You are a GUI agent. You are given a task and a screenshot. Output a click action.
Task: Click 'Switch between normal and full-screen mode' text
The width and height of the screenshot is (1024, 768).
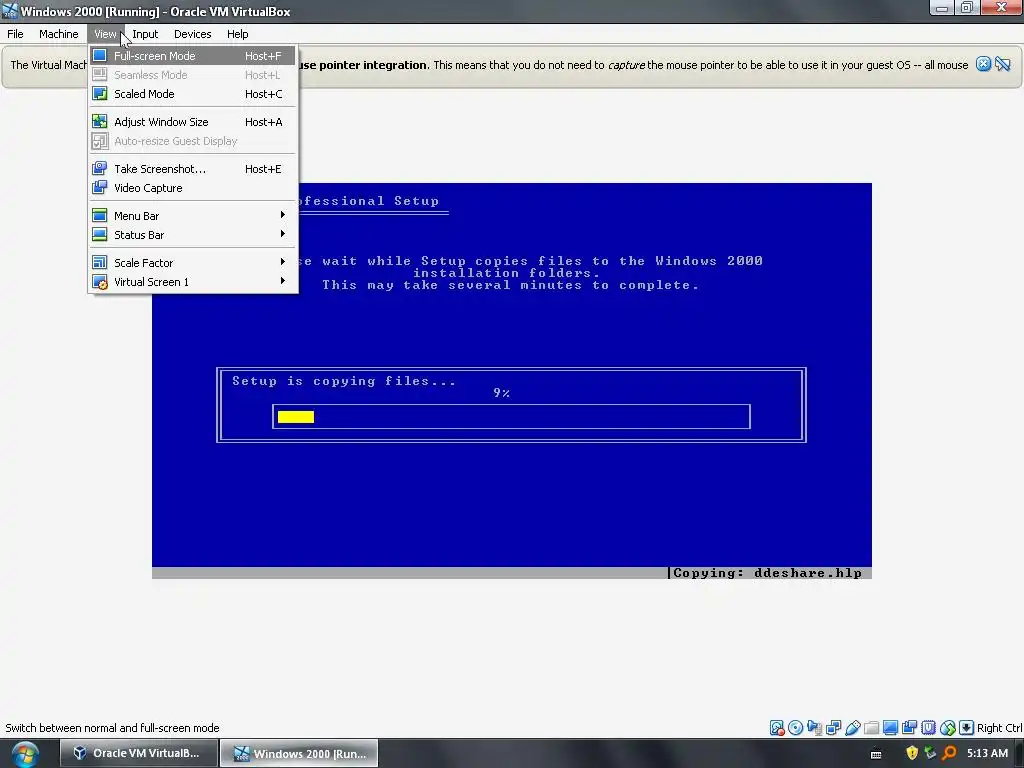(112, 728)
